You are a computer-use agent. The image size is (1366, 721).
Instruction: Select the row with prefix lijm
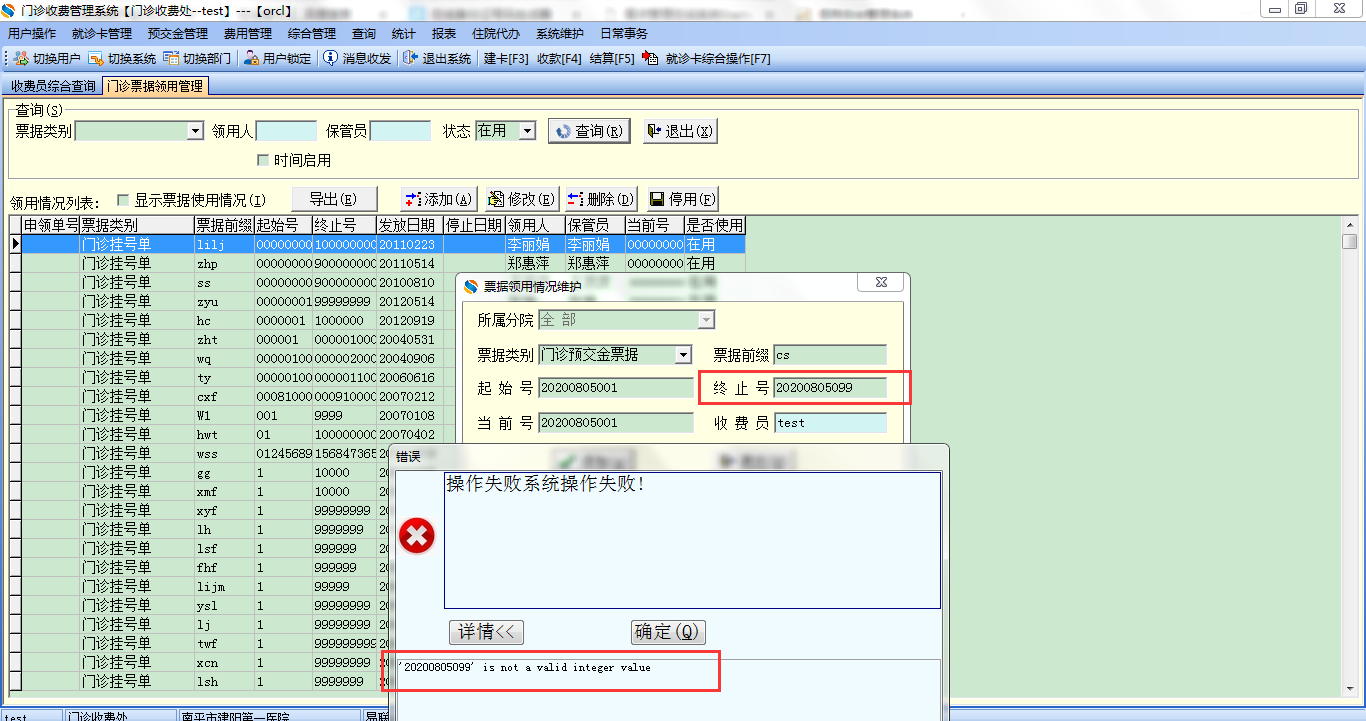pos(207,586)
